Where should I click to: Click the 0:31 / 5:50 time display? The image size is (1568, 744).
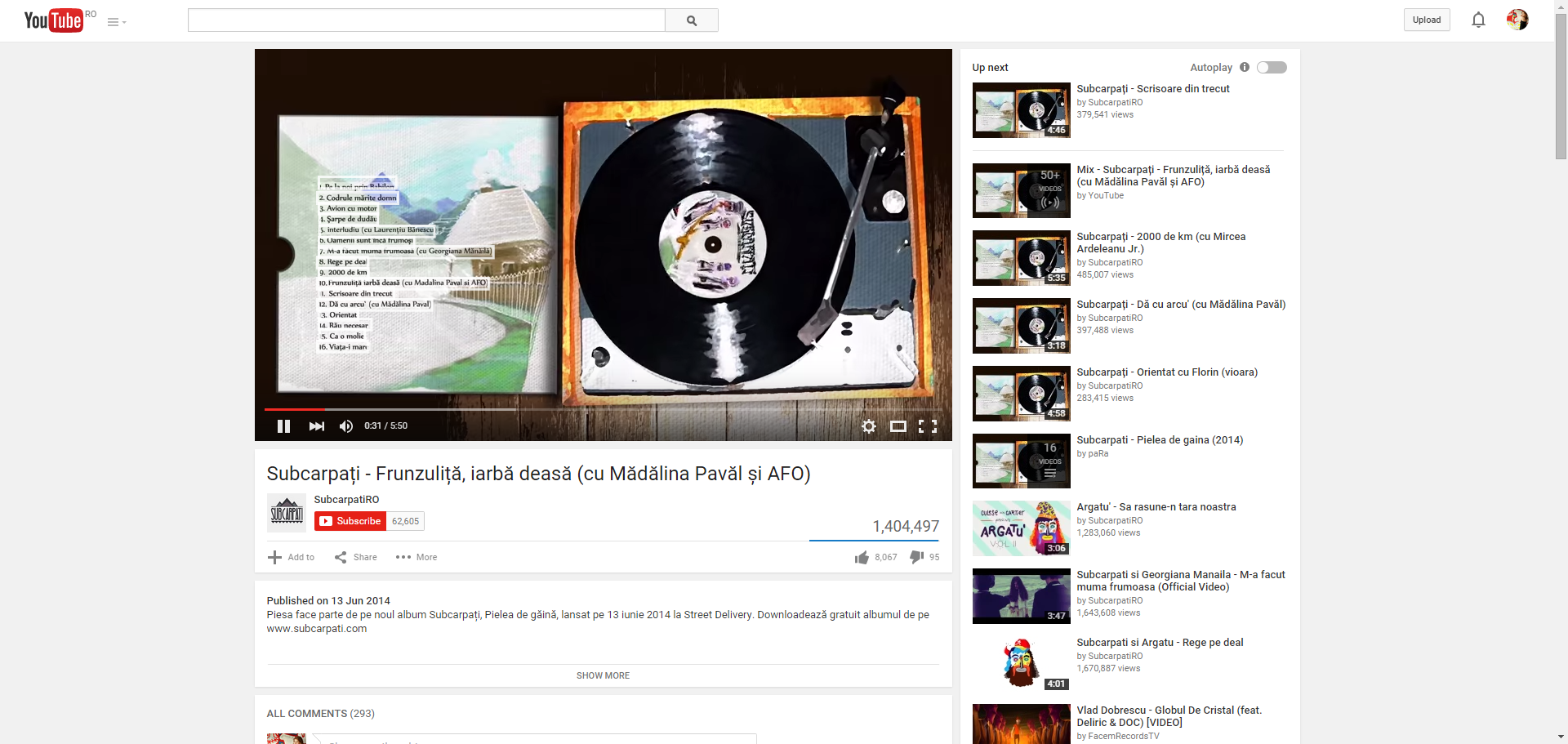coord(385,426)
